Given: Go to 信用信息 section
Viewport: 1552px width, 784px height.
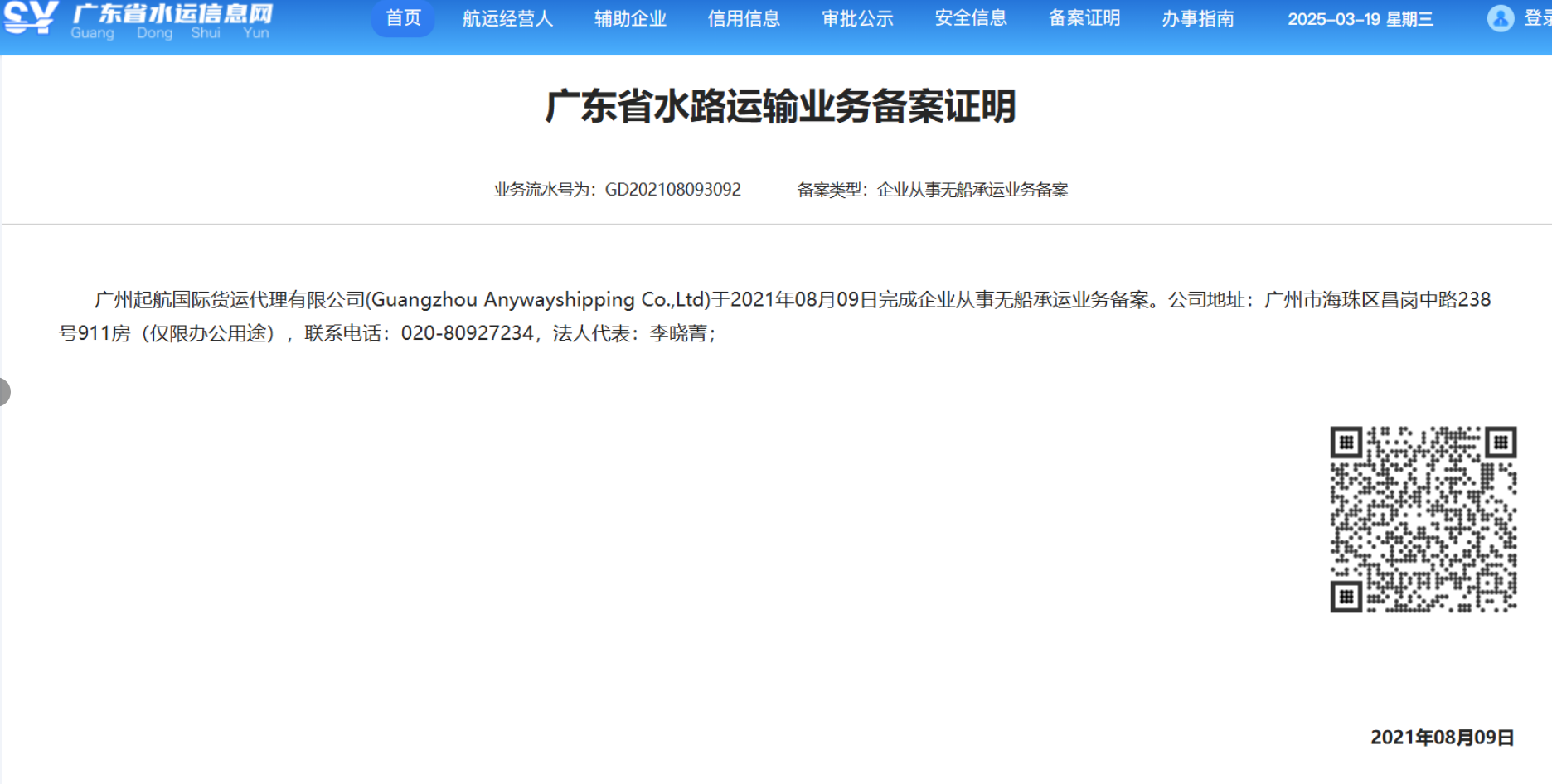Looking at the screenshot, I should pos(744,18).
